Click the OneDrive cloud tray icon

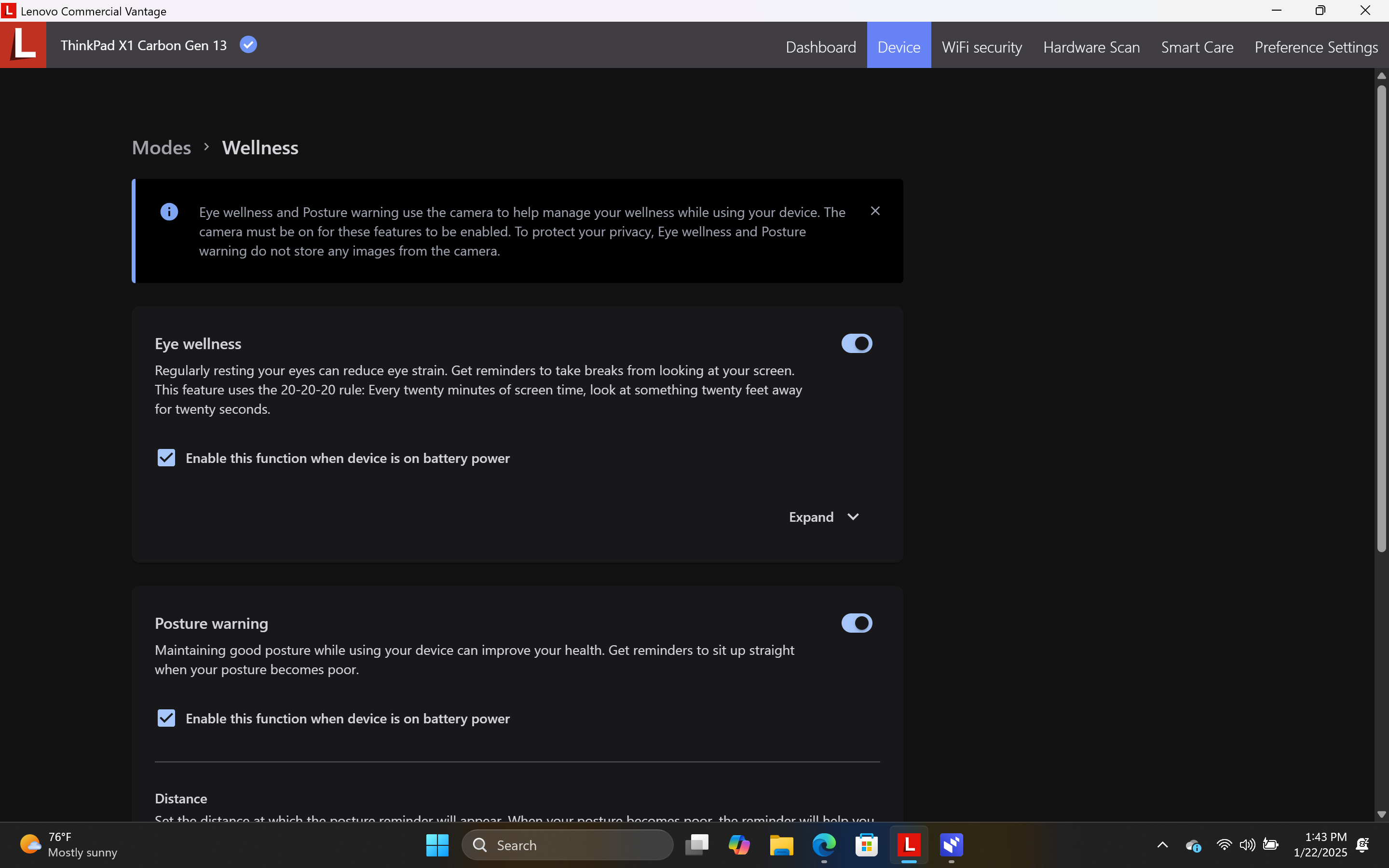pos(1193,846)
